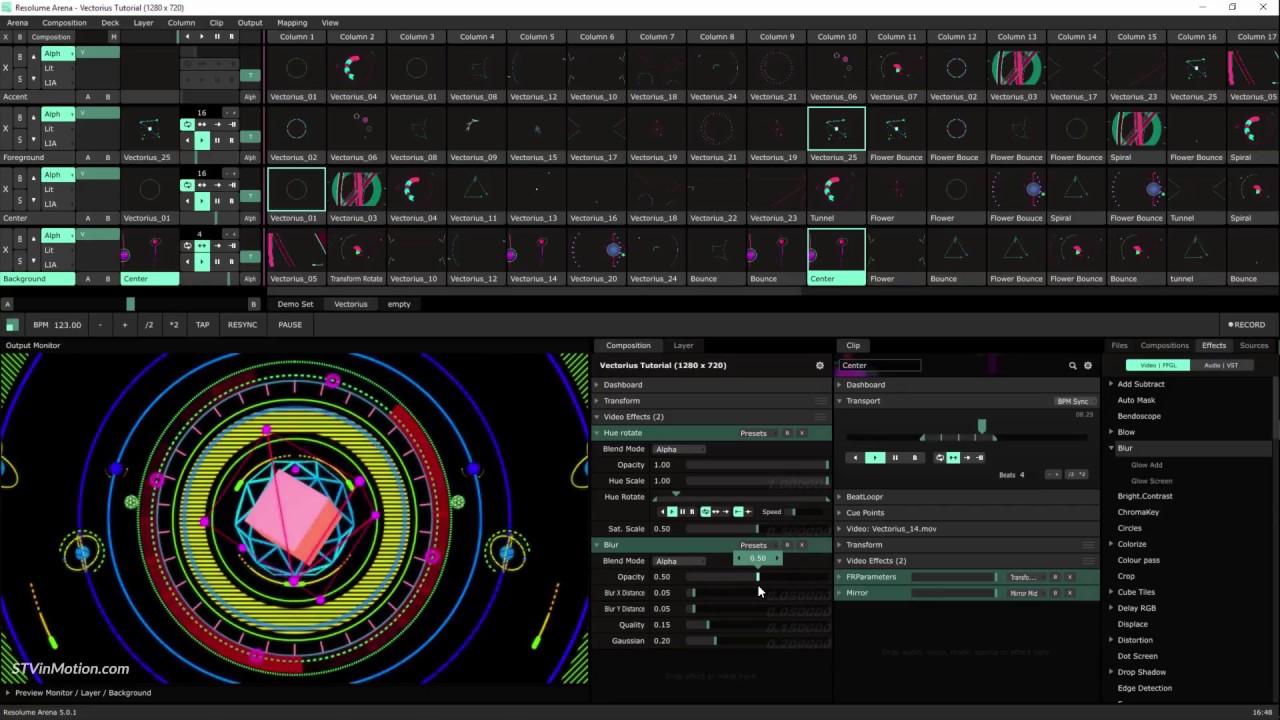Set clip transport to random playback

tap(914, 458)
